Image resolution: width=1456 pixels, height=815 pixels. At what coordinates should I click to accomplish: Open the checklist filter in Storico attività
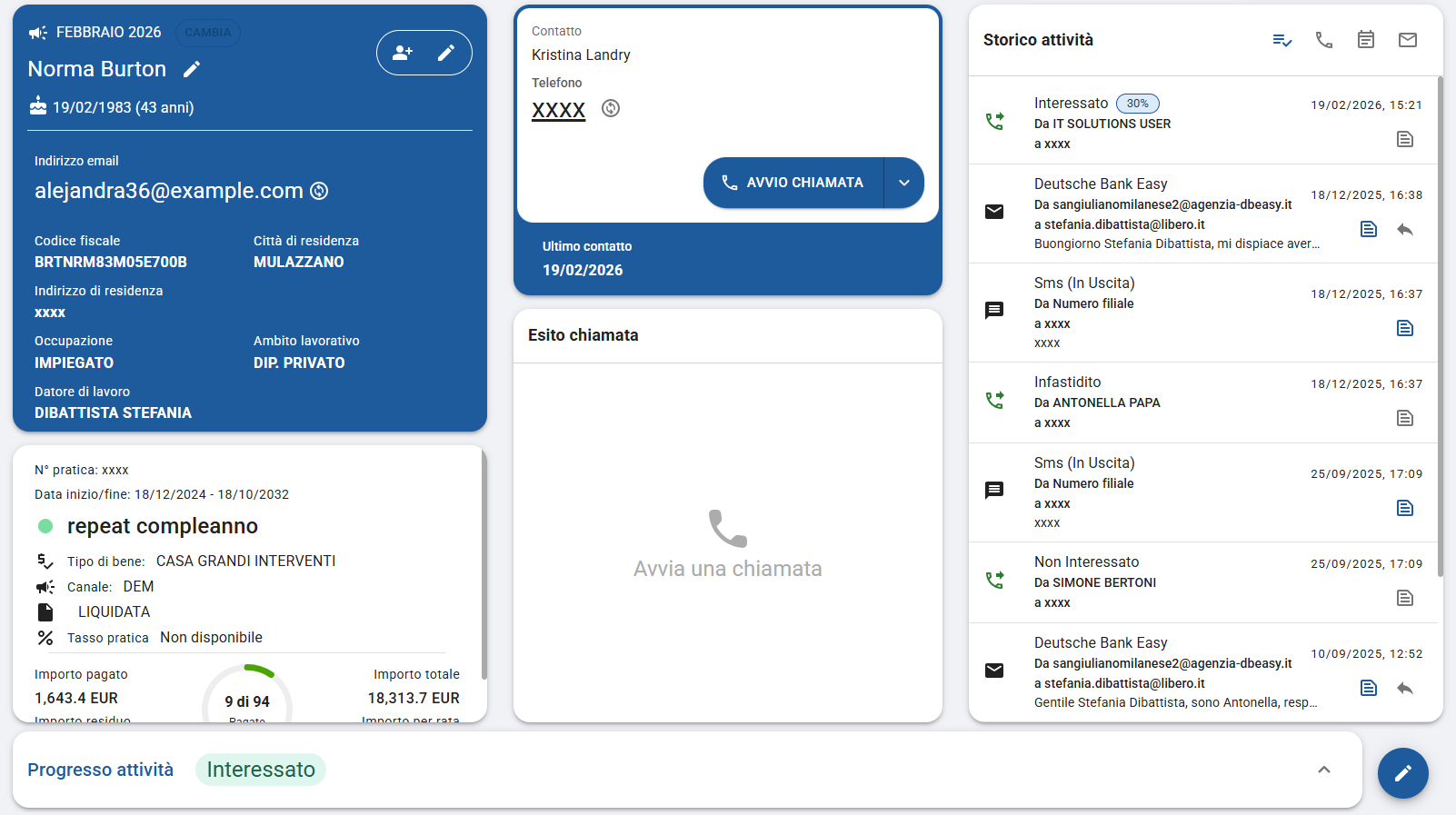point(1282,40)
